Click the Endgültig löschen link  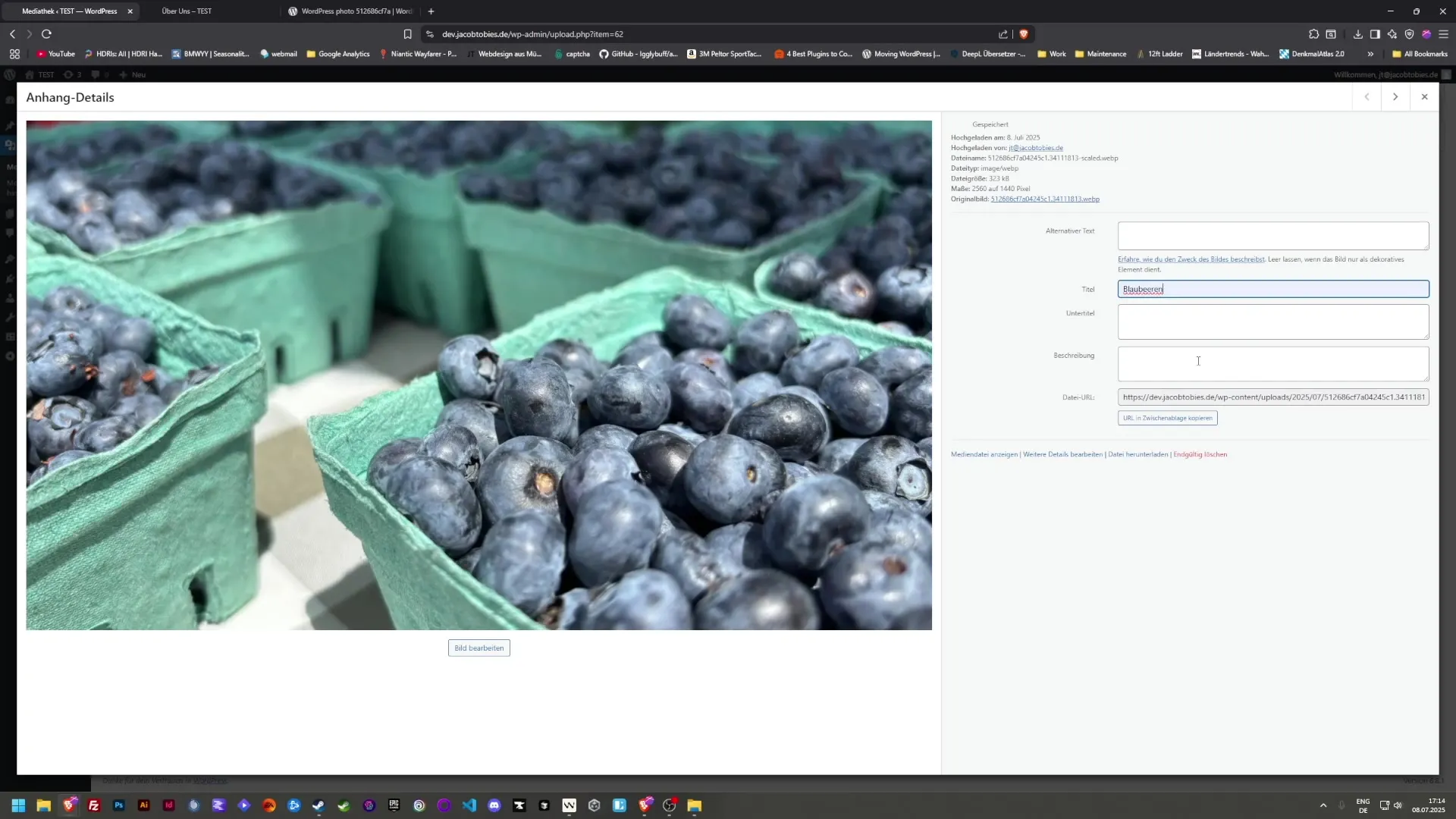tap(1200, 454)
